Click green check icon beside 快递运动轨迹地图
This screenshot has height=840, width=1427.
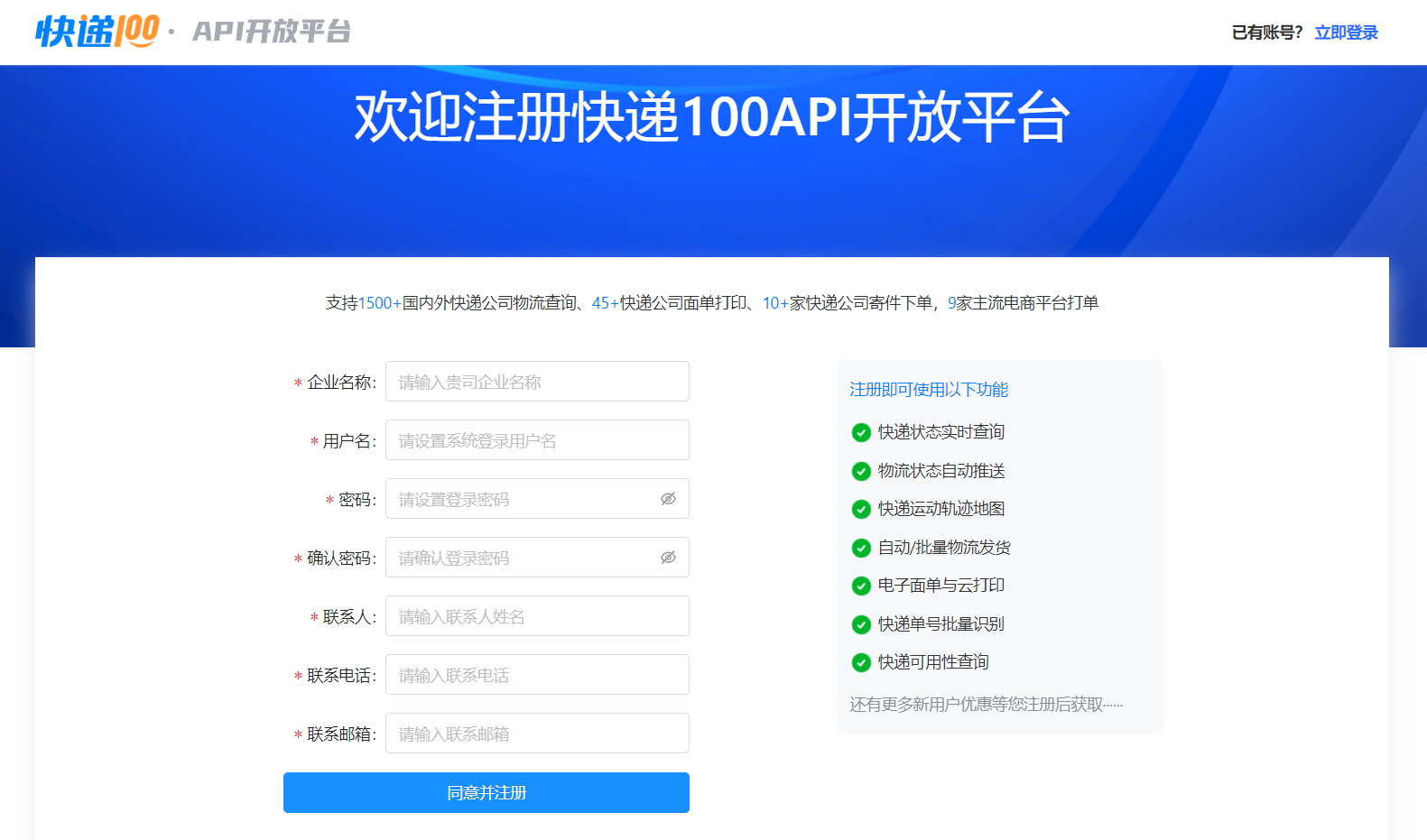861,509
